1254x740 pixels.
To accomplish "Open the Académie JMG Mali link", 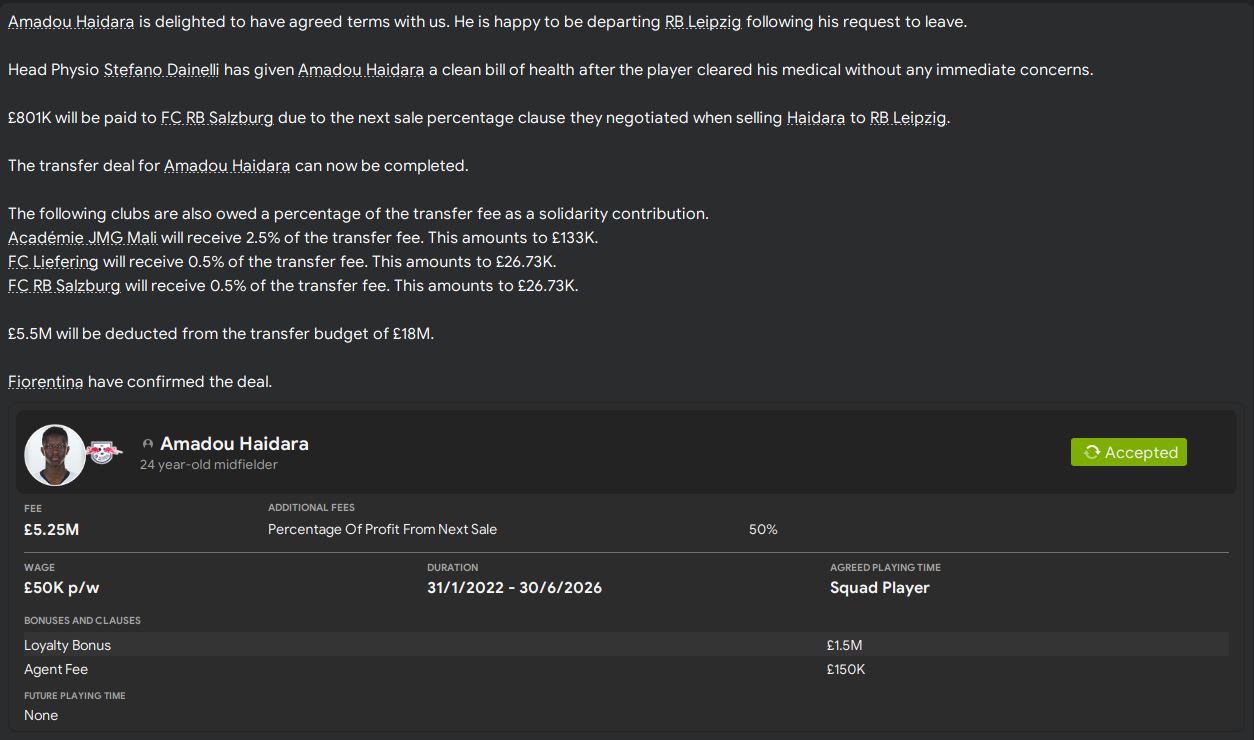I will (82, 238).
